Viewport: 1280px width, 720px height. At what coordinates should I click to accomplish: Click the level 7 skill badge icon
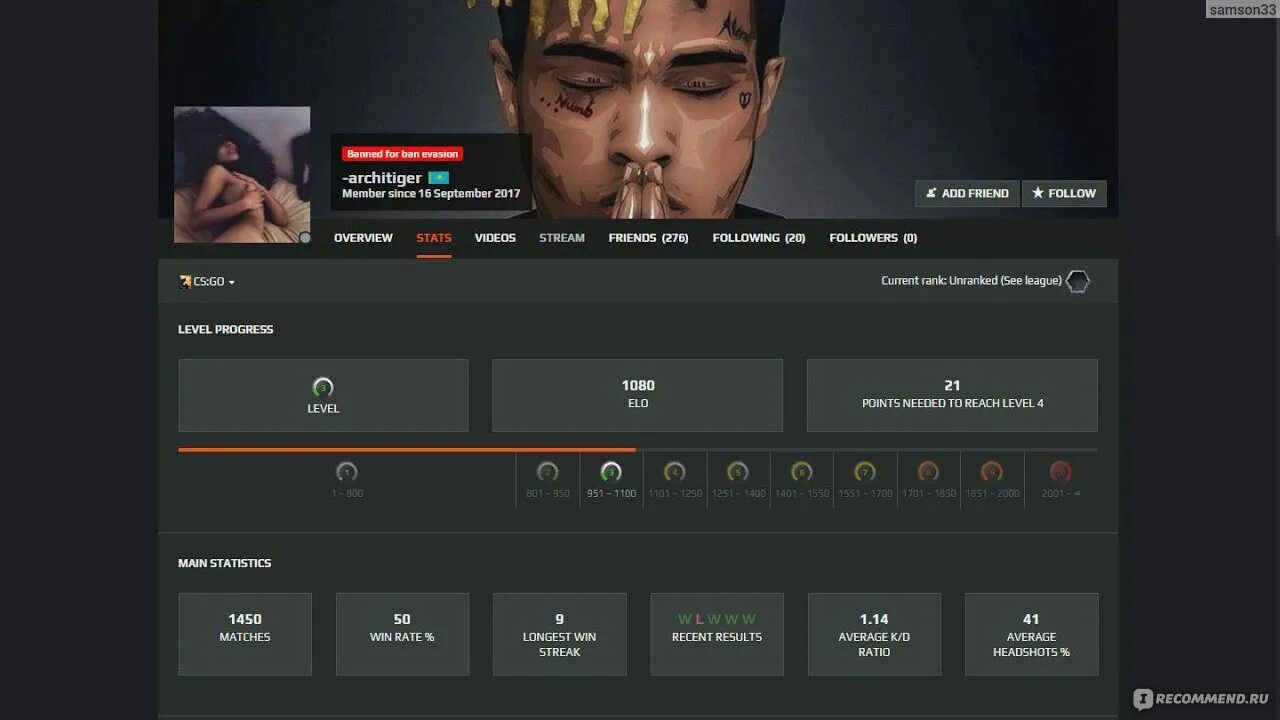(865, 472)
